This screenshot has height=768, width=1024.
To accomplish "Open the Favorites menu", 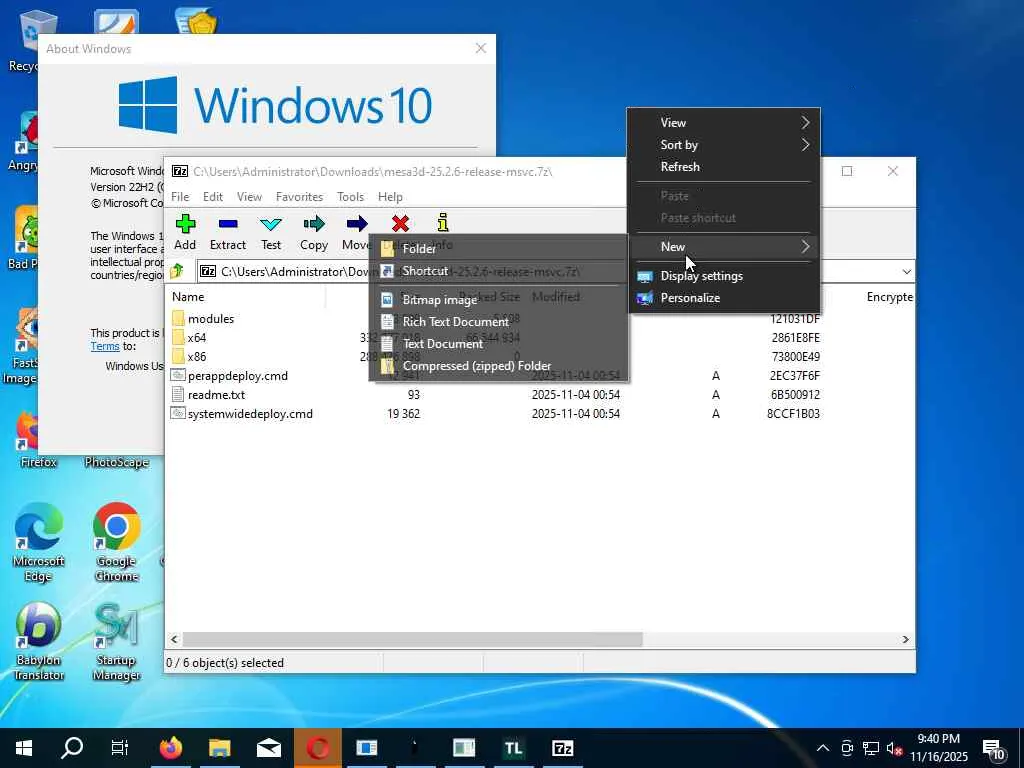I will point(299,197).
